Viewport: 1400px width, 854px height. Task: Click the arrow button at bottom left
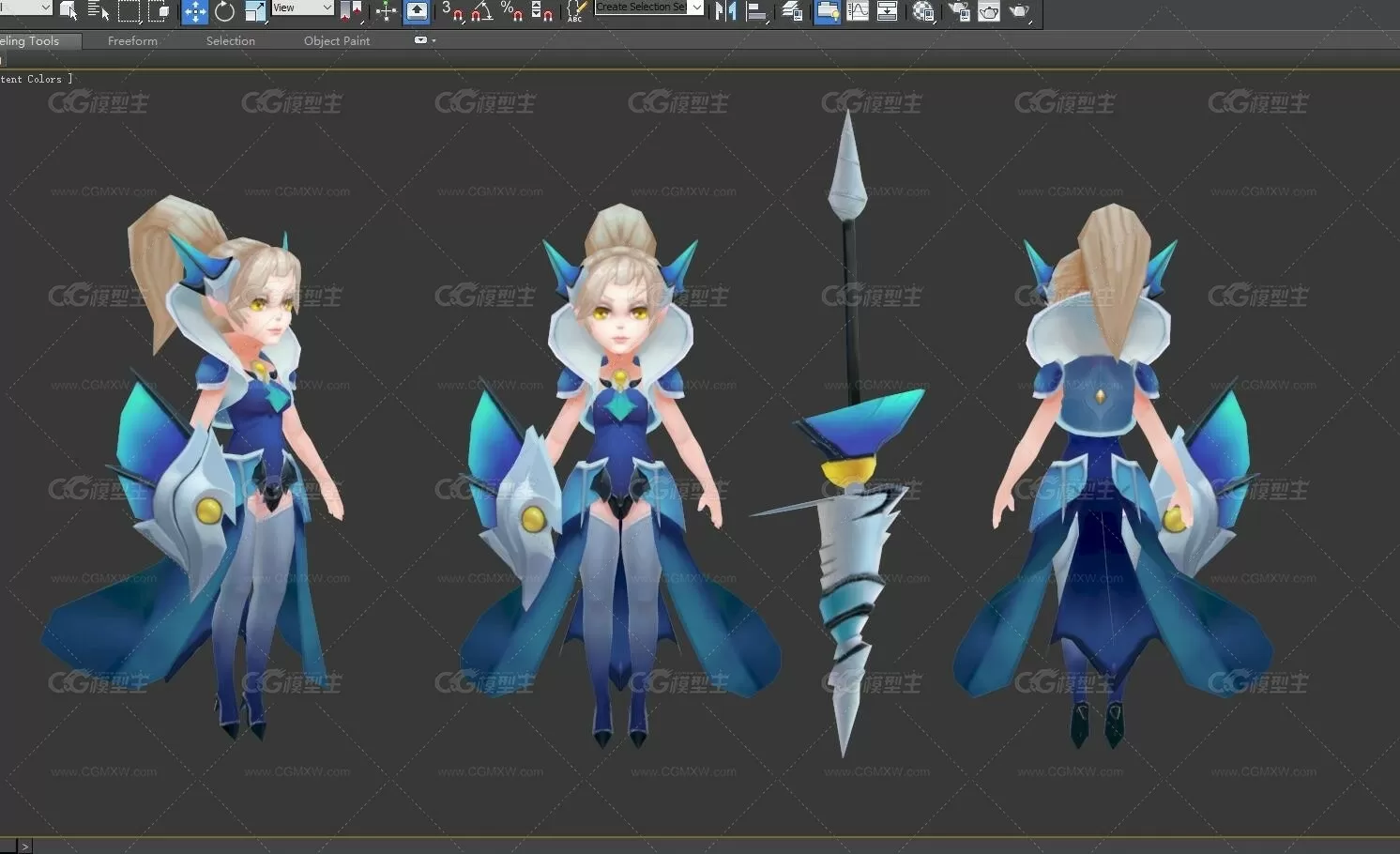point(24,846)
